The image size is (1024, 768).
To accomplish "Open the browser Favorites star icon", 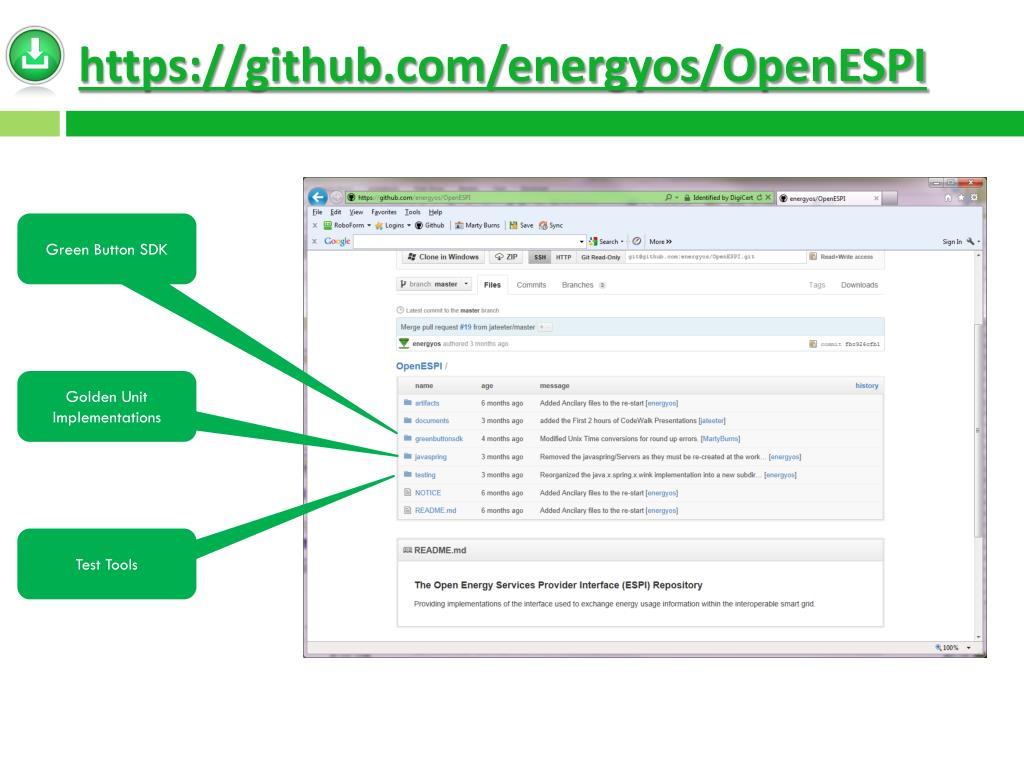I will tap(961, 197).
